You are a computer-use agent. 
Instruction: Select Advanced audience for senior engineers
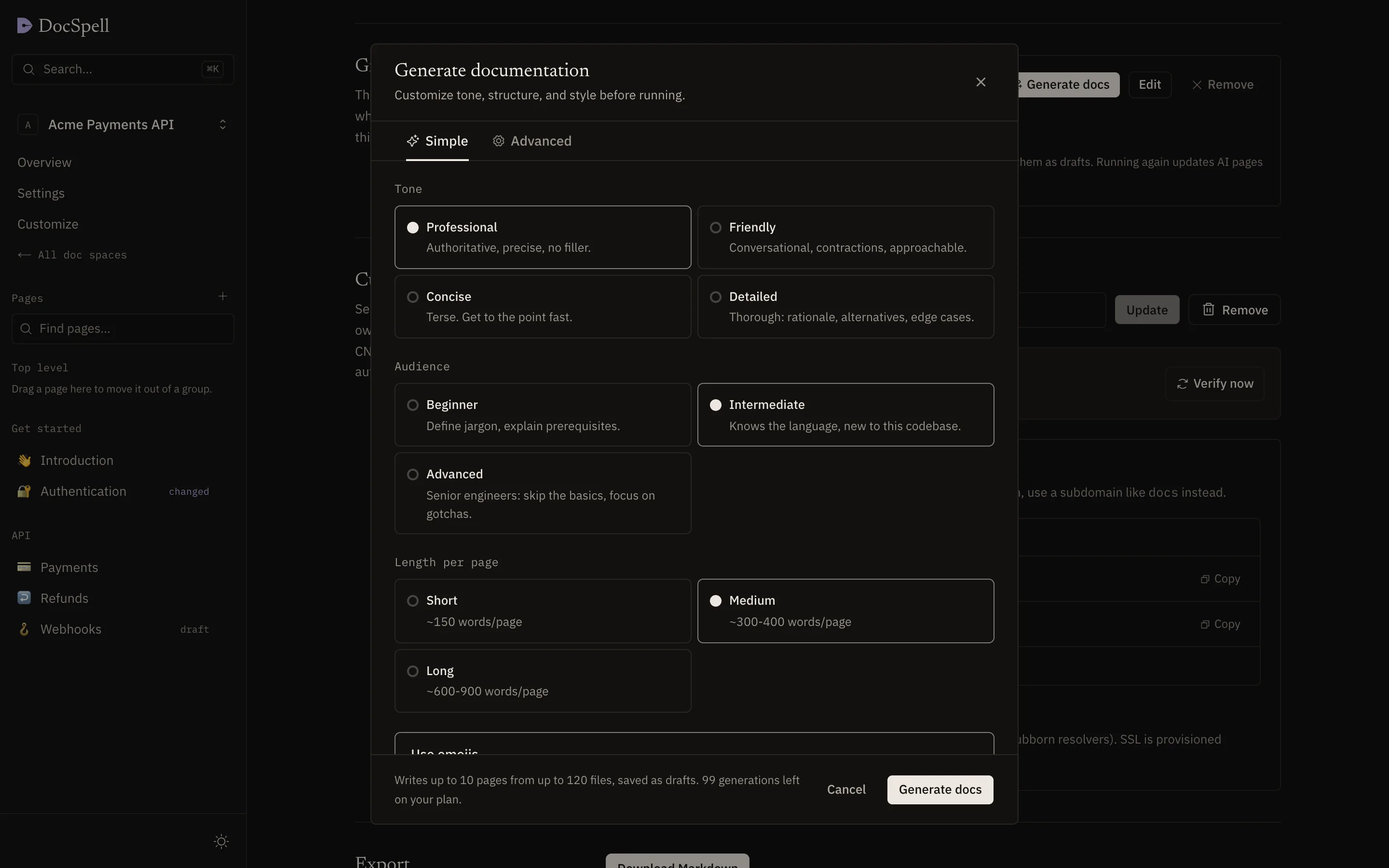coord(543,493)
